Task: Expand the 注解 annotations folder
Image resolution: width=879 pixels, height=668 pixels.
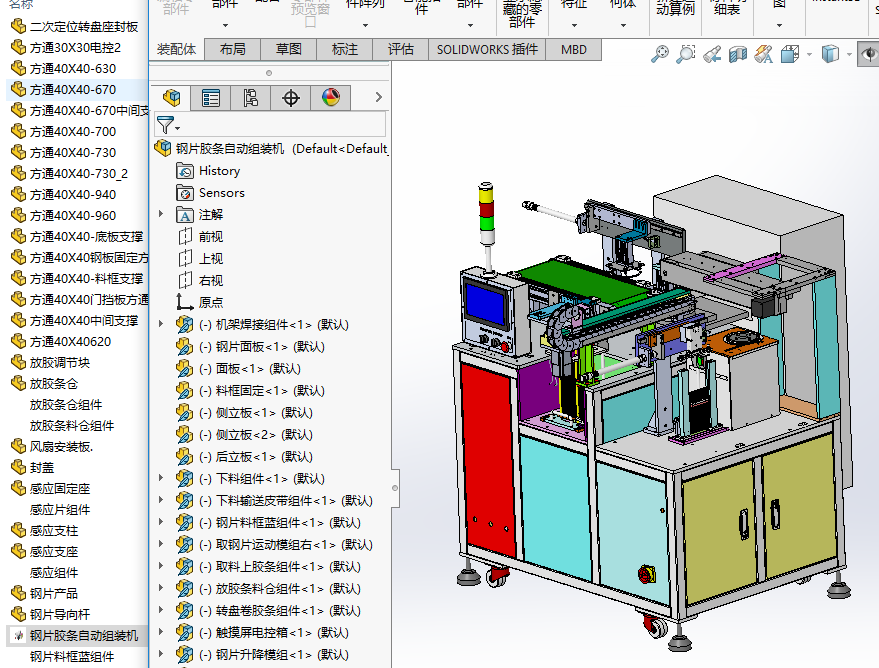Action: pos(161,214)
